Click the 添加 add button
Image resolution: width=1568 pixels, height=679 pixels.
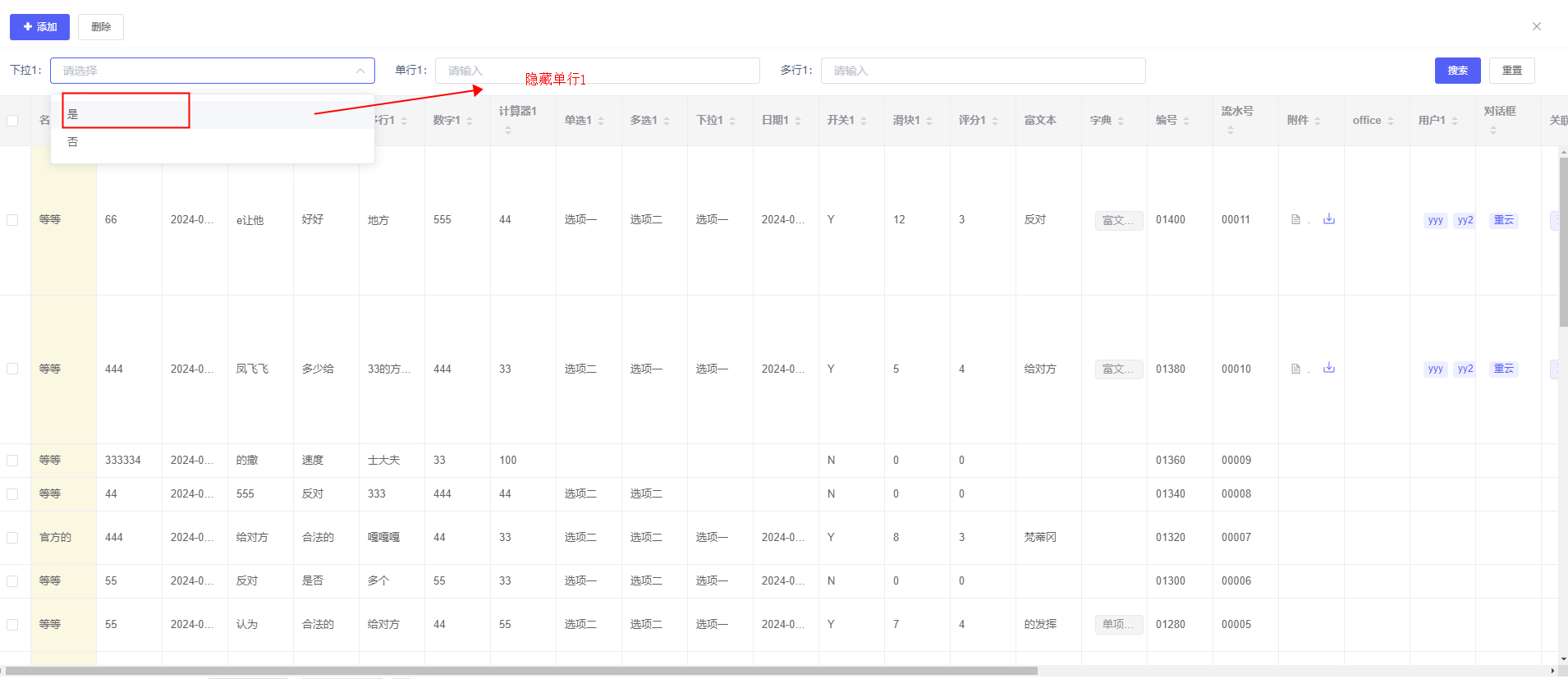tap(39, 27)
